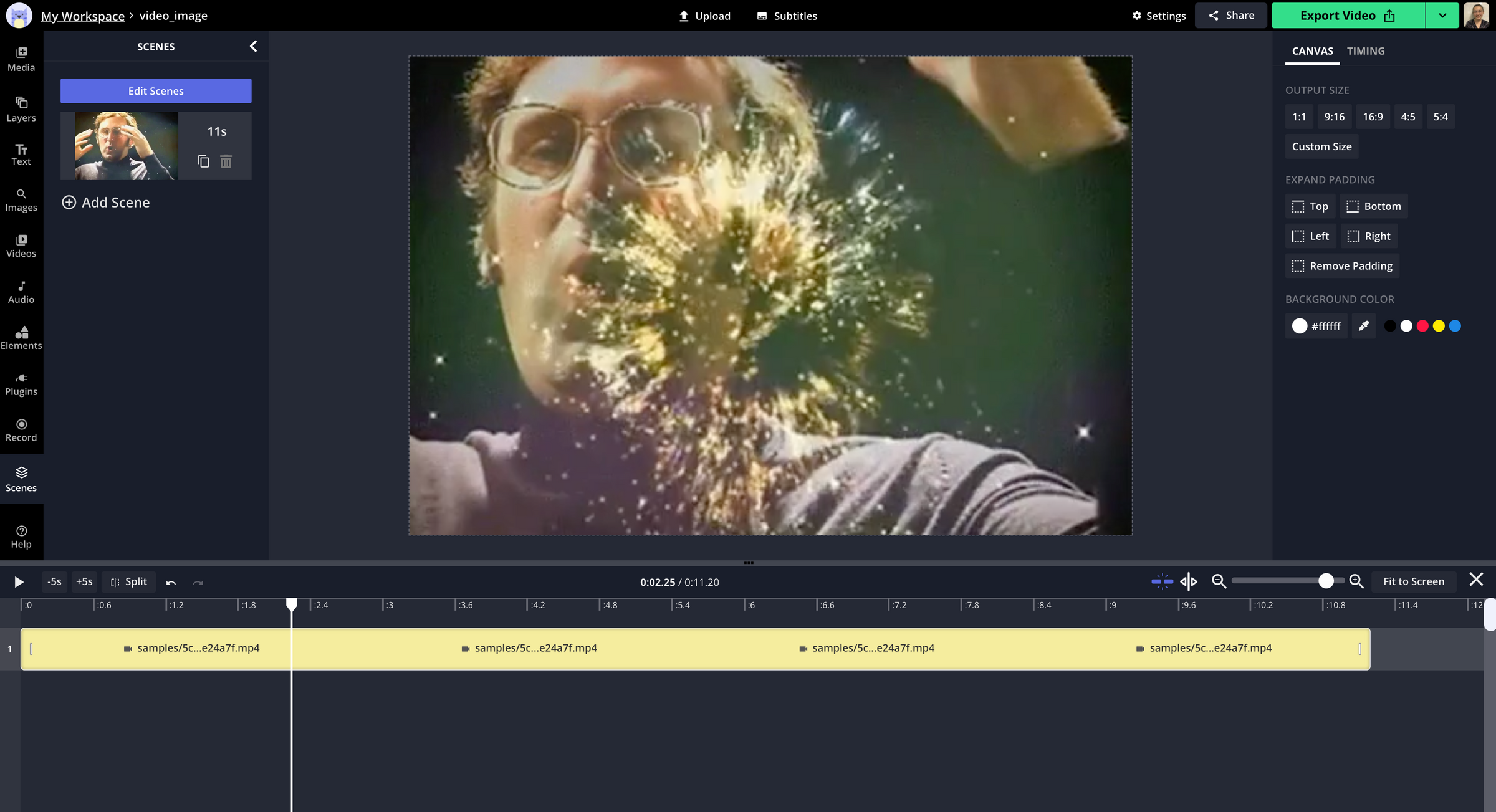The height and width of the screenshot is (812, 1496).
Task: Click the Edit Scenes button
Action: point(155,90)
